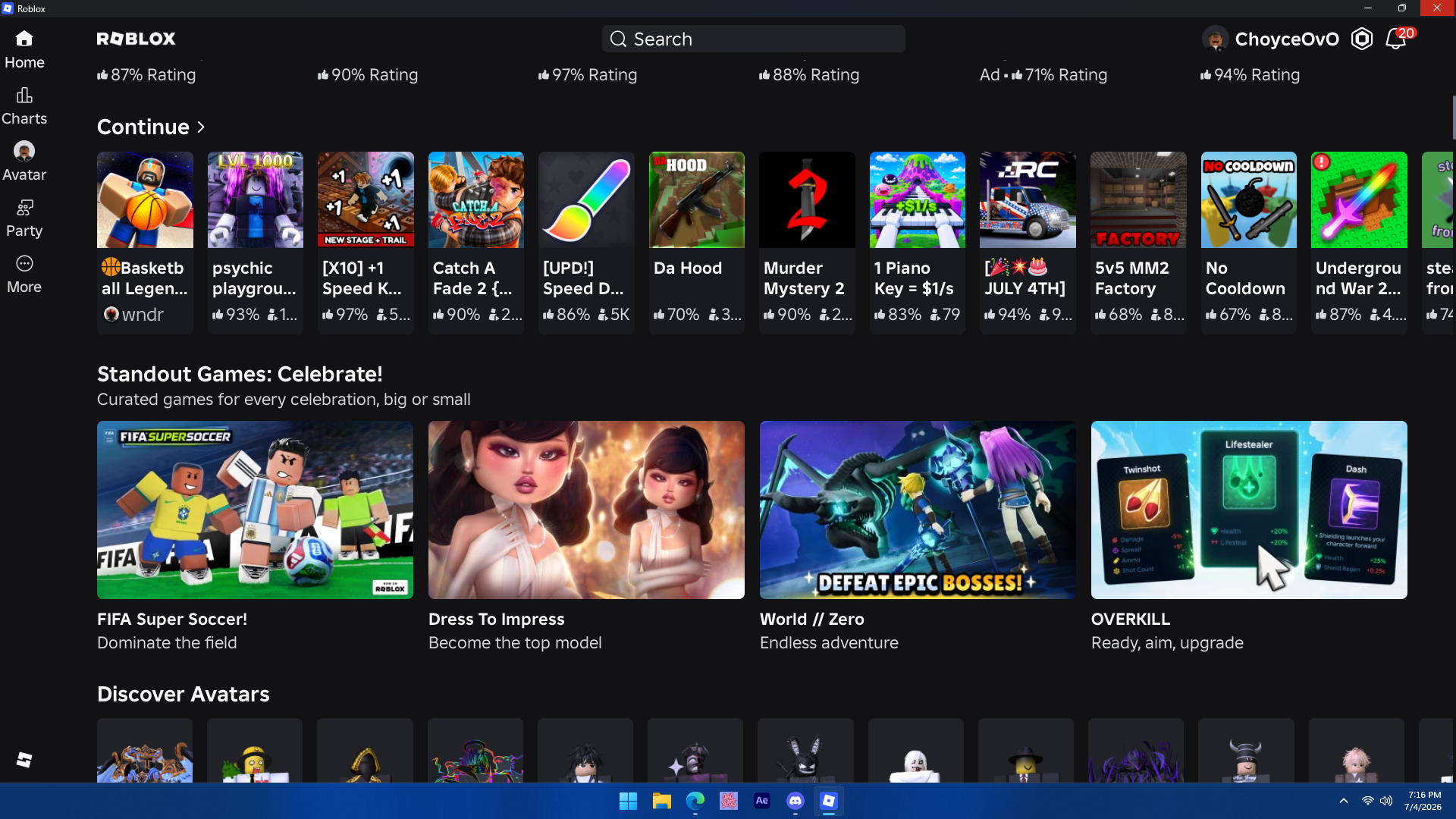
Task: Open File Explorer from the taskbar
Action: pyautogui.click(x=662, y=801)
